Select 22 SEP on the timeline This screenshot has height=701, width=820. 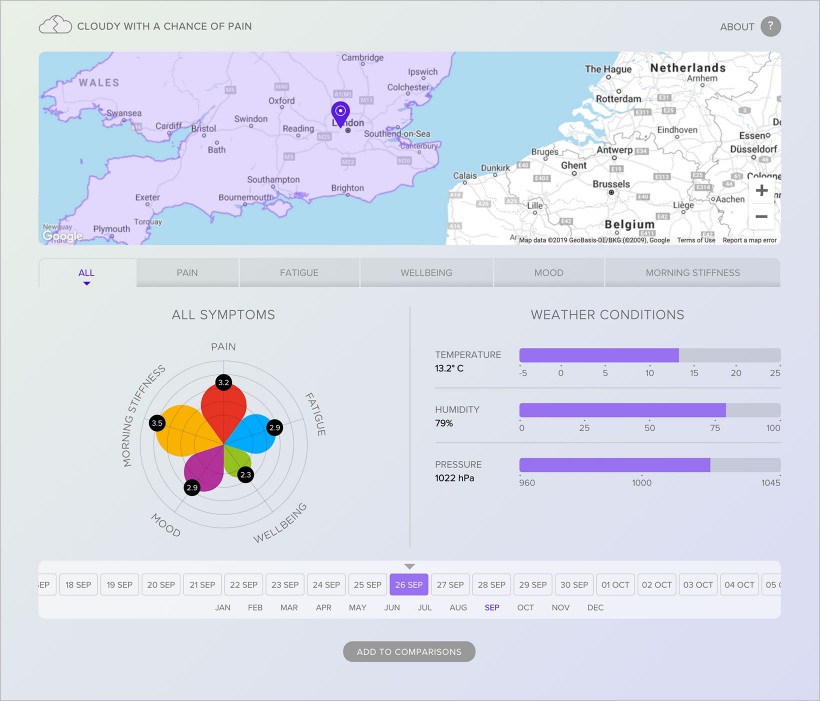click(x=244, y=585)
